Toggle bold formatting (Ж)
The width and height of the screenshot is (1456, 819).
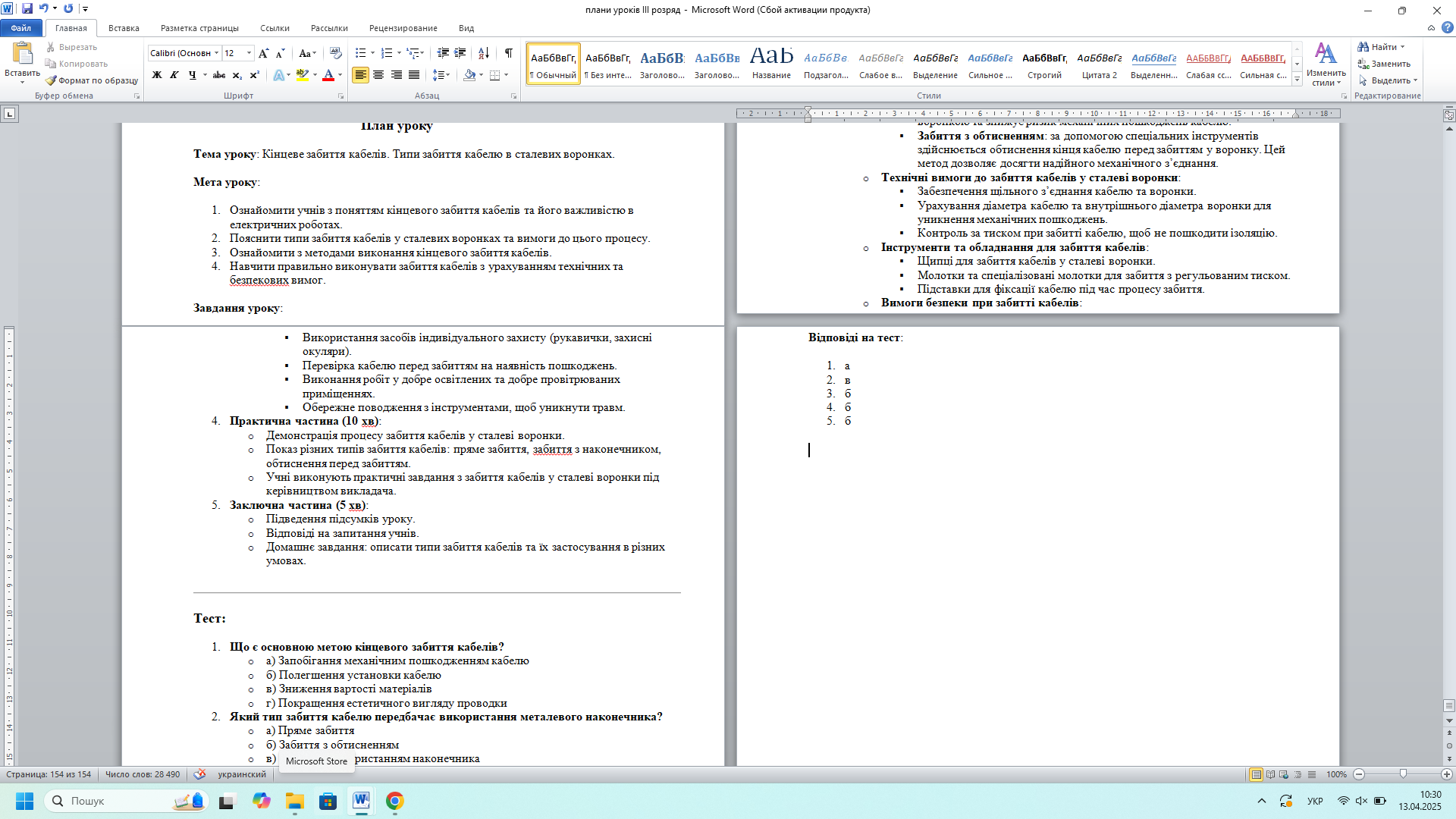(x=157, y=75)
